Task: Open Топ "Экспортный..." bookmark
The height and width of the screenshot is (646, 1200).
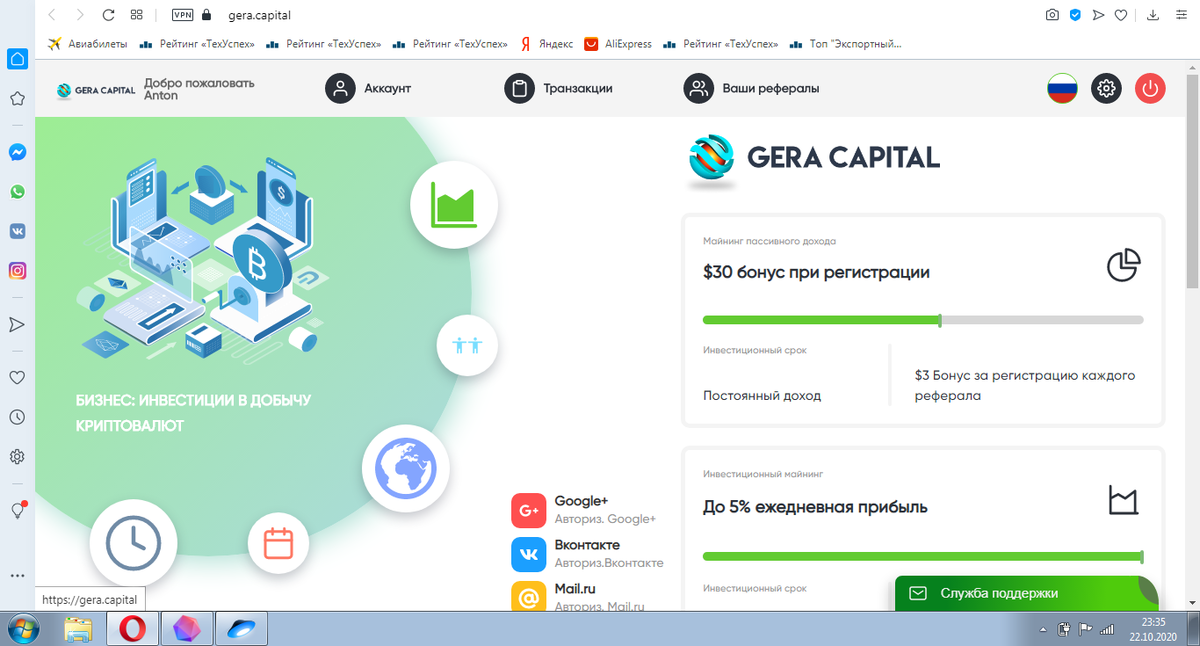Action: [x=846, y=44]
